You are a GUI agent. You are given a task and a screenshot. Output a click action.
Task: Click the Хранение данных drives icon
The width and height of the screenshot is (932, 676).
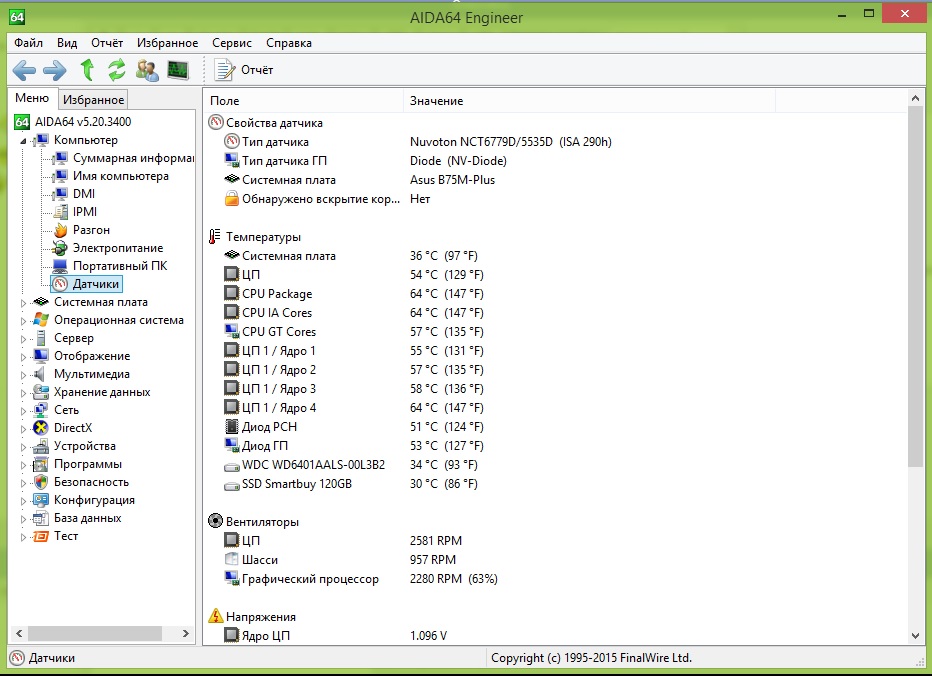pyautogui.click(x=41, y=392)
